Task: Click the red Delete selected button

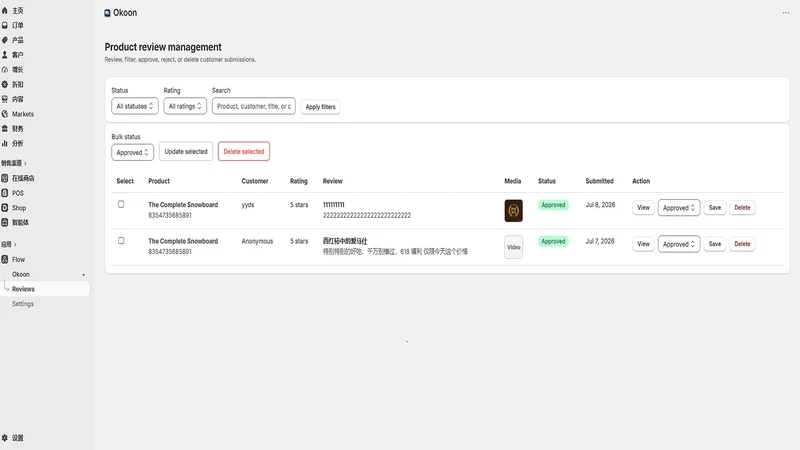Action: pyautogui.click(x=243, y=152)
